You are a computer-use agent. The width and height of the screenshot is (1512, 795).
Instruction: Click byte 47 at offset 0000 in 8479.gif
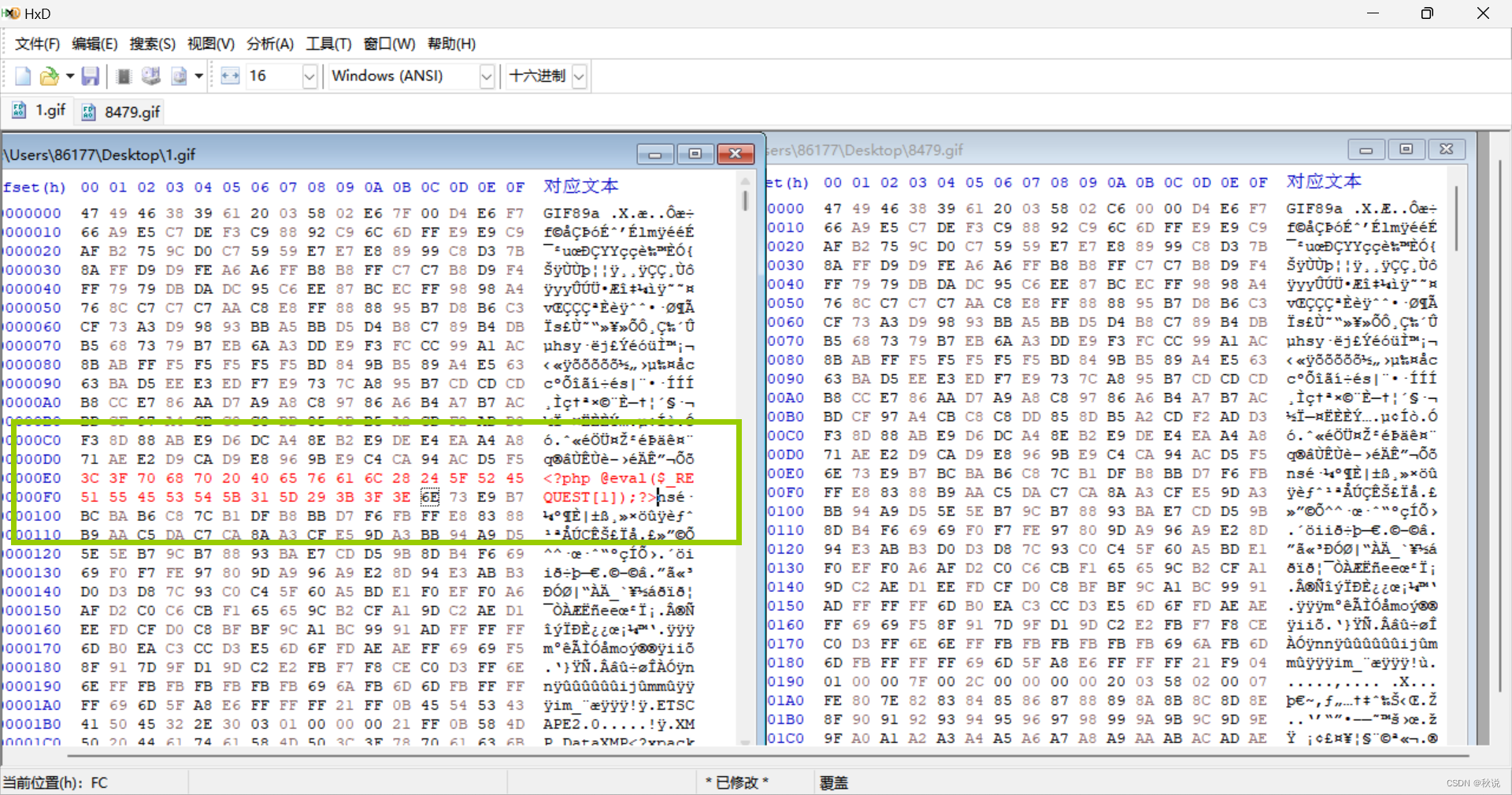tap(833, 209)
